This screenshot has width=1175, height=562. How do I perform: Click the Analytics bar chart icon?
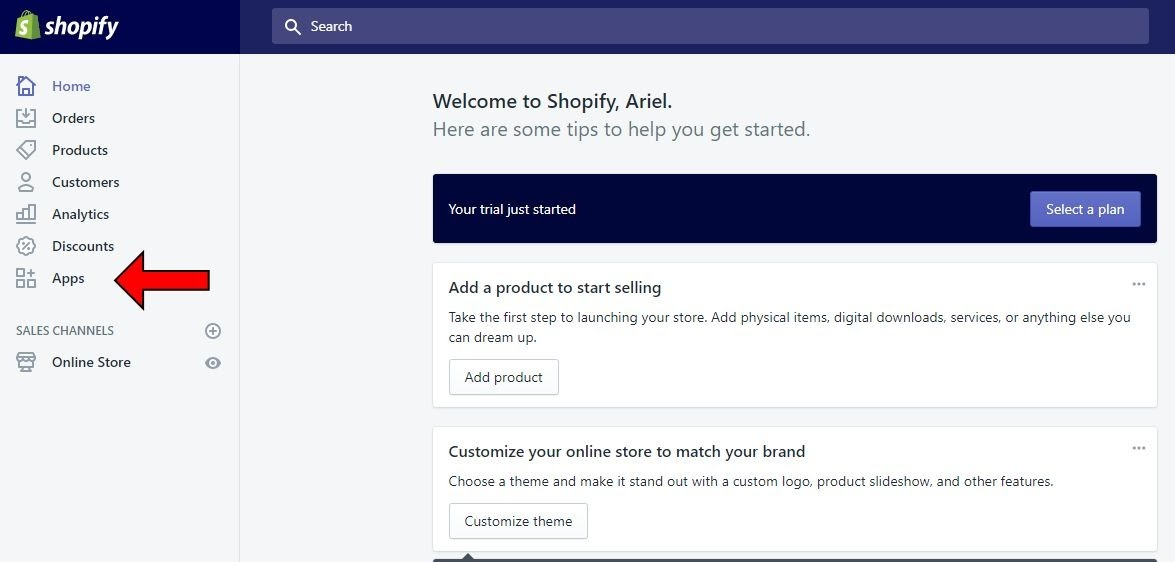click(x=26, y=214)
